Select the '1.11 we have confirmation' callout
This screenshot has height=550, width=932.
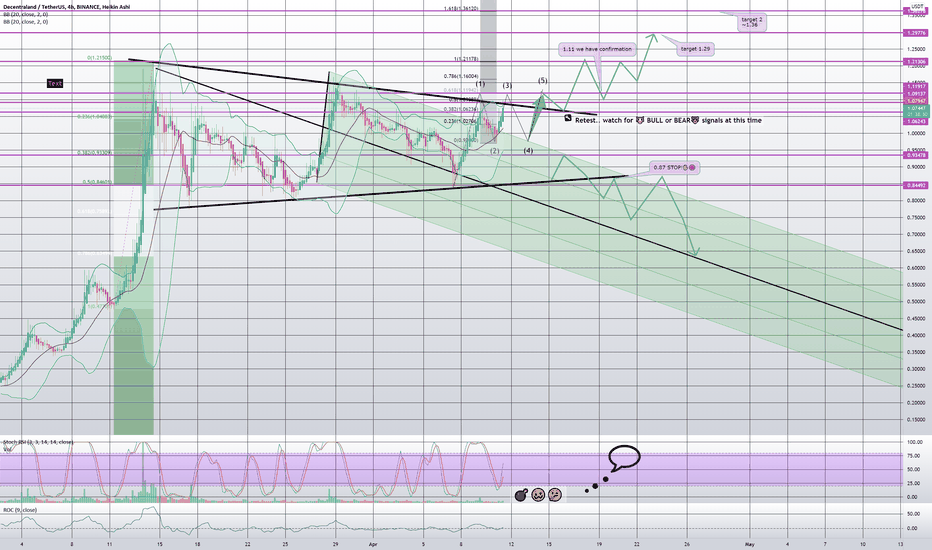(x=597, y=49)
